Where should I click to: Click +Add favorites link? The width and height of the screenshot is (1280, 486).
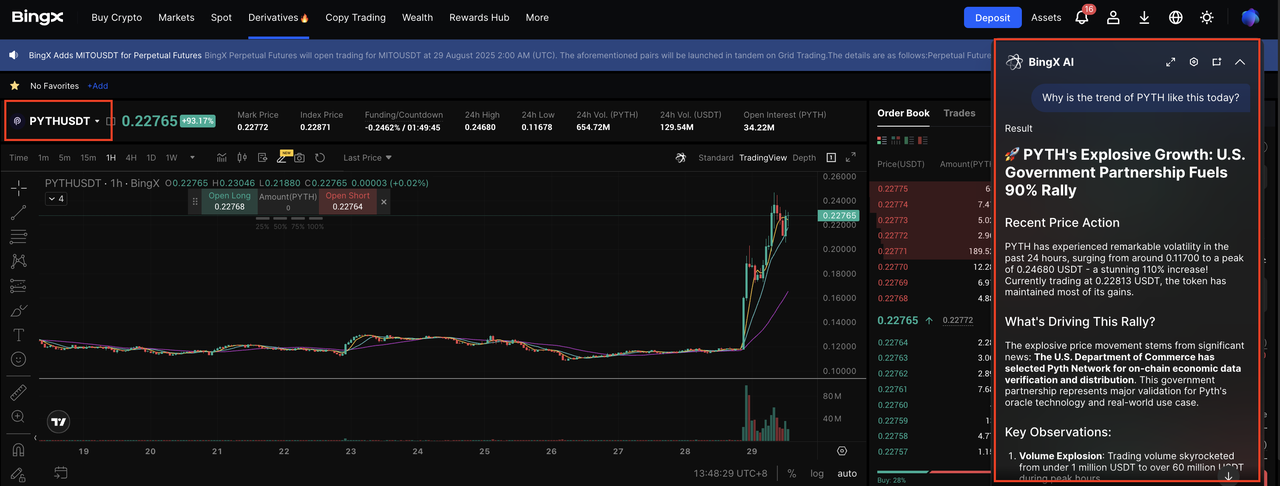point(97,86)
